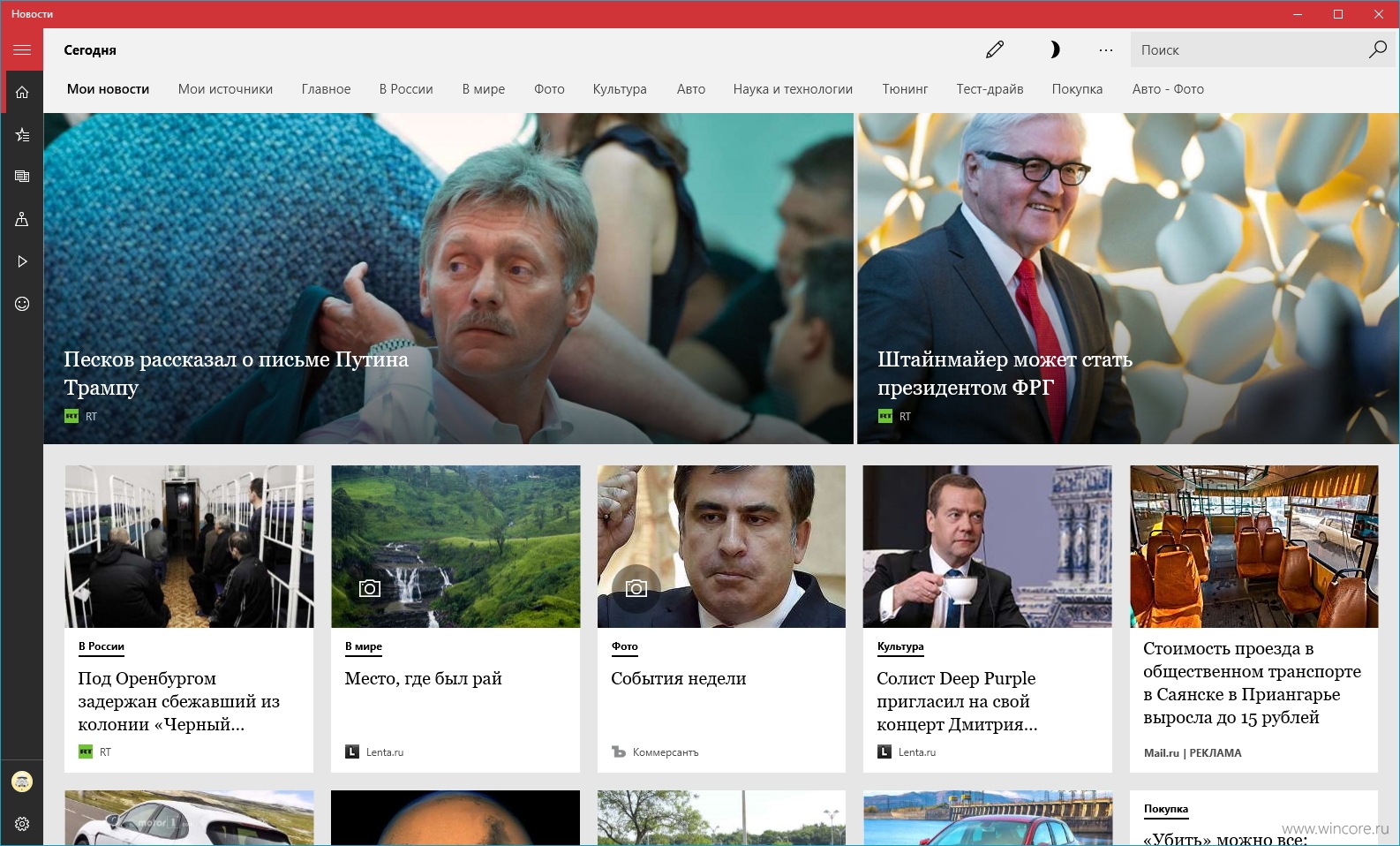Click Lenta.ru icon on Deep Purple card
This screenshot has height=846, width=1400.
pos(884,752)
